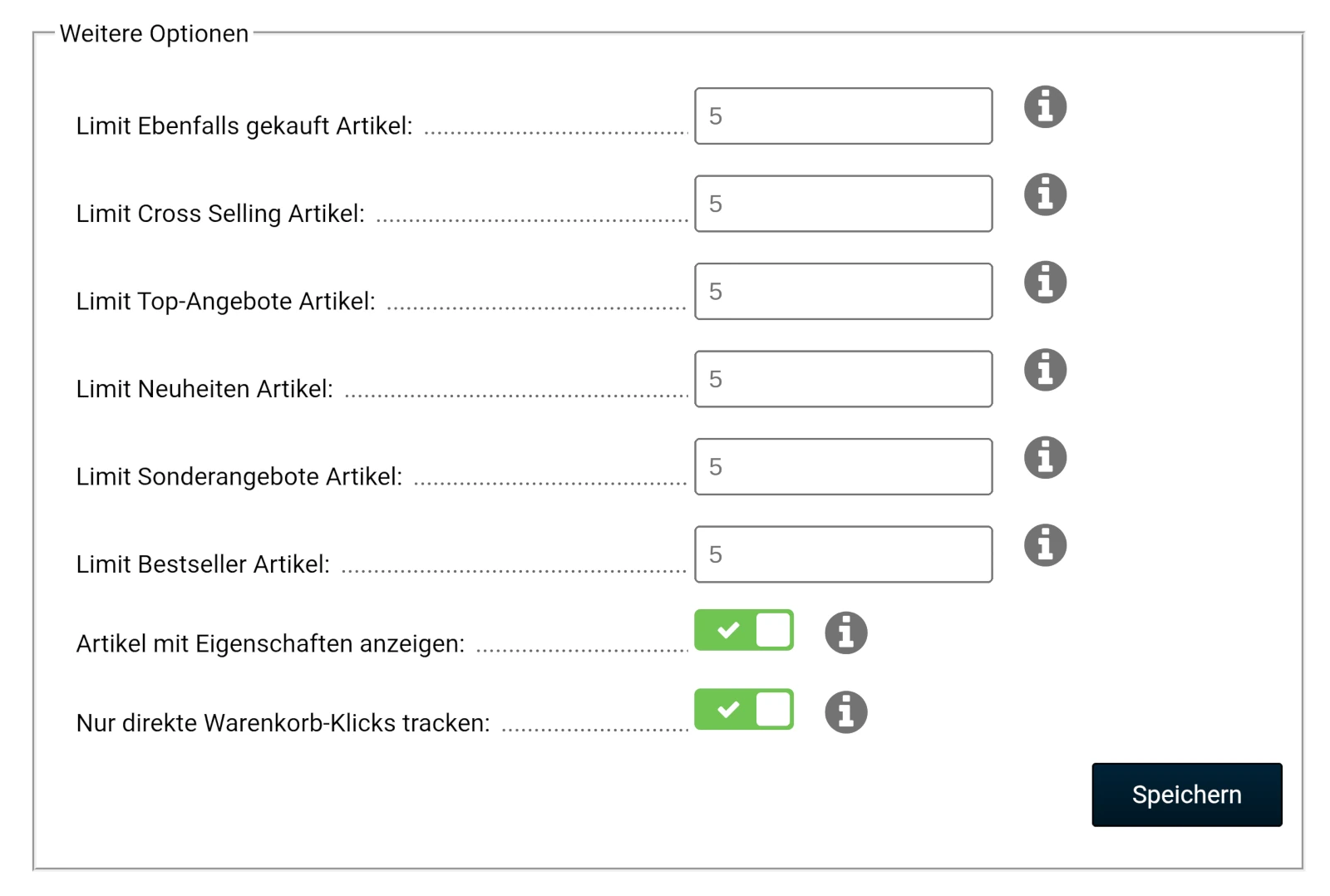
Task: Select the Limit Bestseller Artikel input field
Action: 843,554
